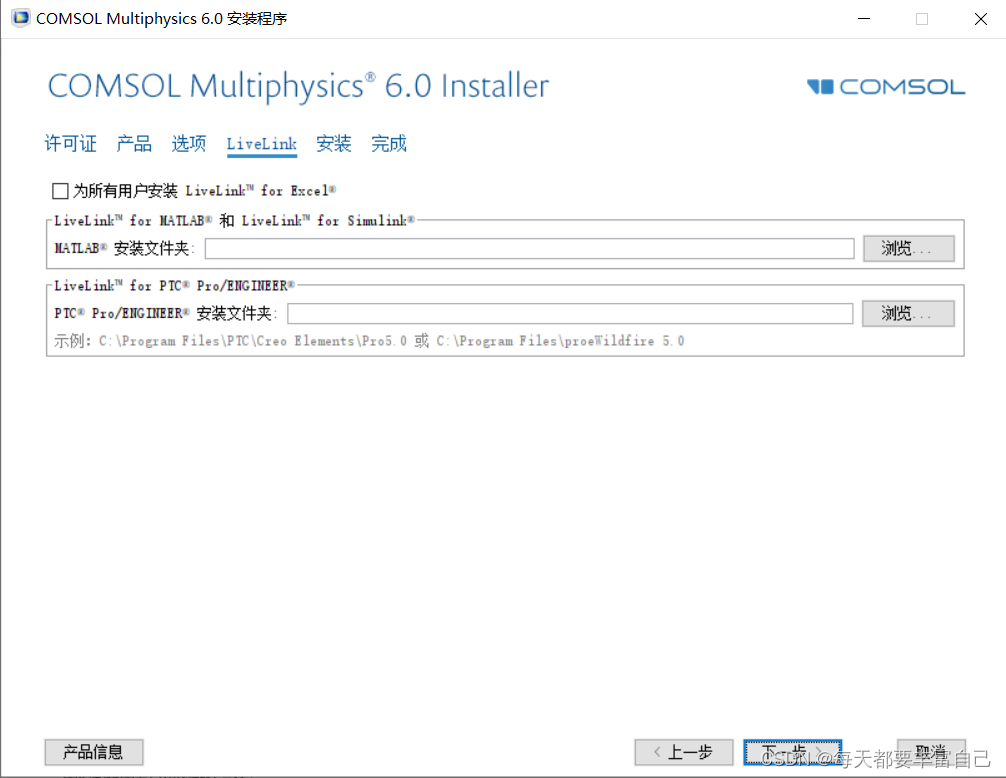Viewport: 1006px width, 778px height.
Task: Minimize the installer window
Action: tap(864, 19)
